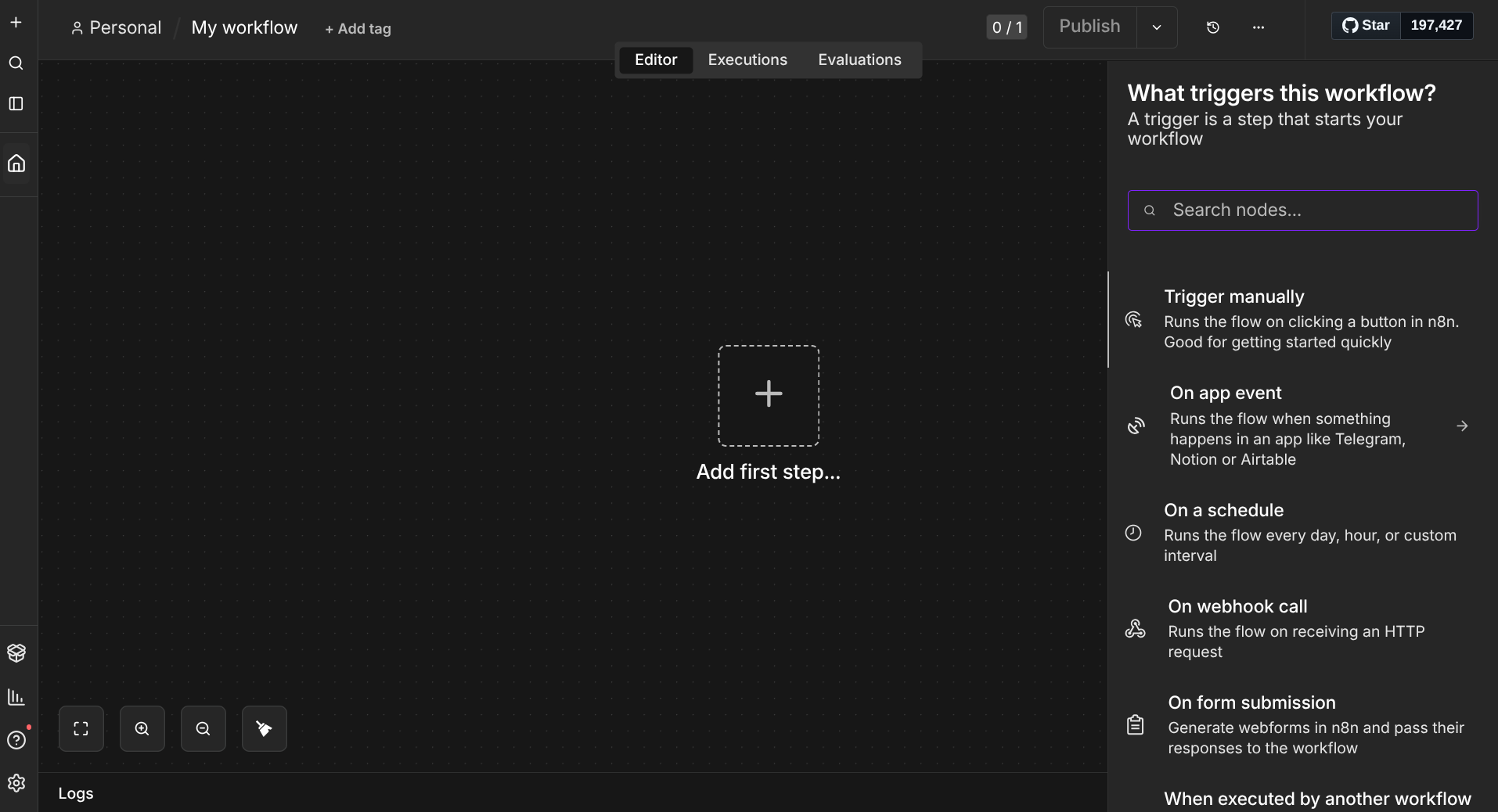Click the form clipboard icon

[x=1136, y=725]
